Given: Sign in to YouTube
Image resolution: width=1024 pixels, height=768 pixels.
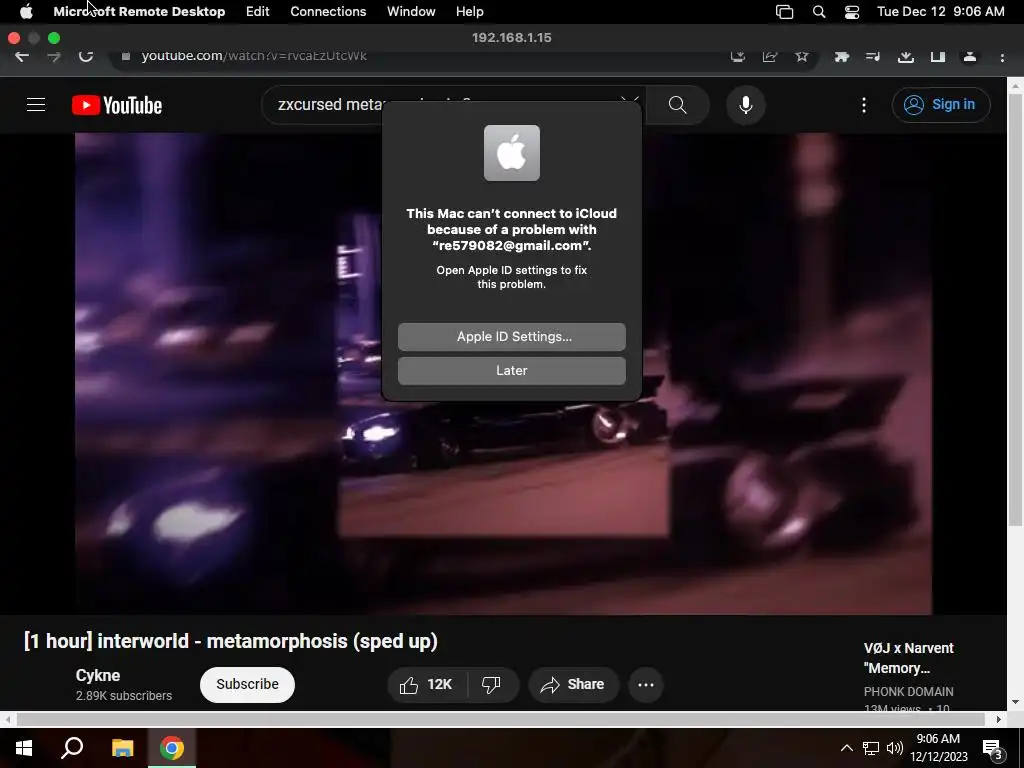Looking at the screenshot, I should 941,104.
